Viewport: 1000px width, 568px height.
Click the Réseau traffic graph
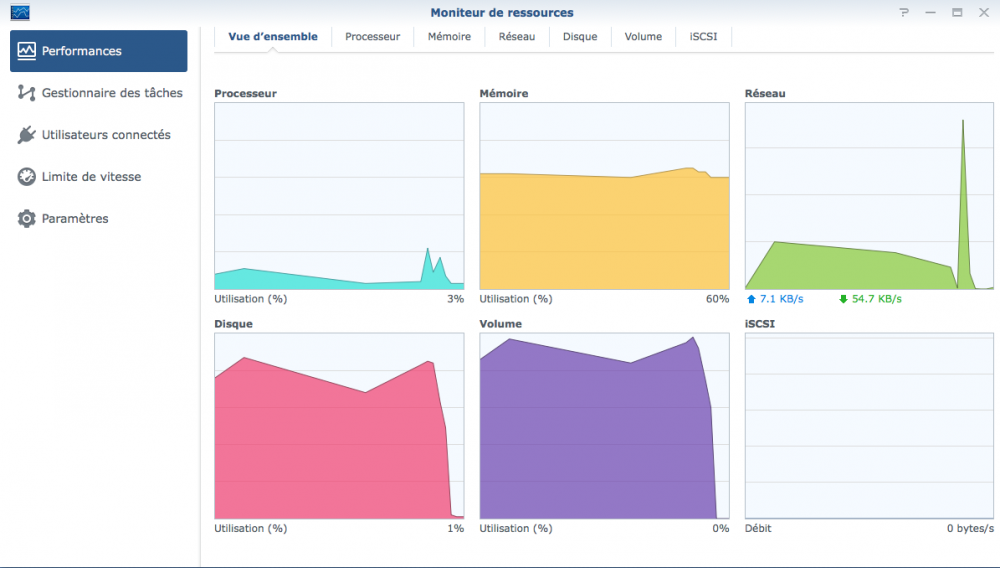coord(869,196)
